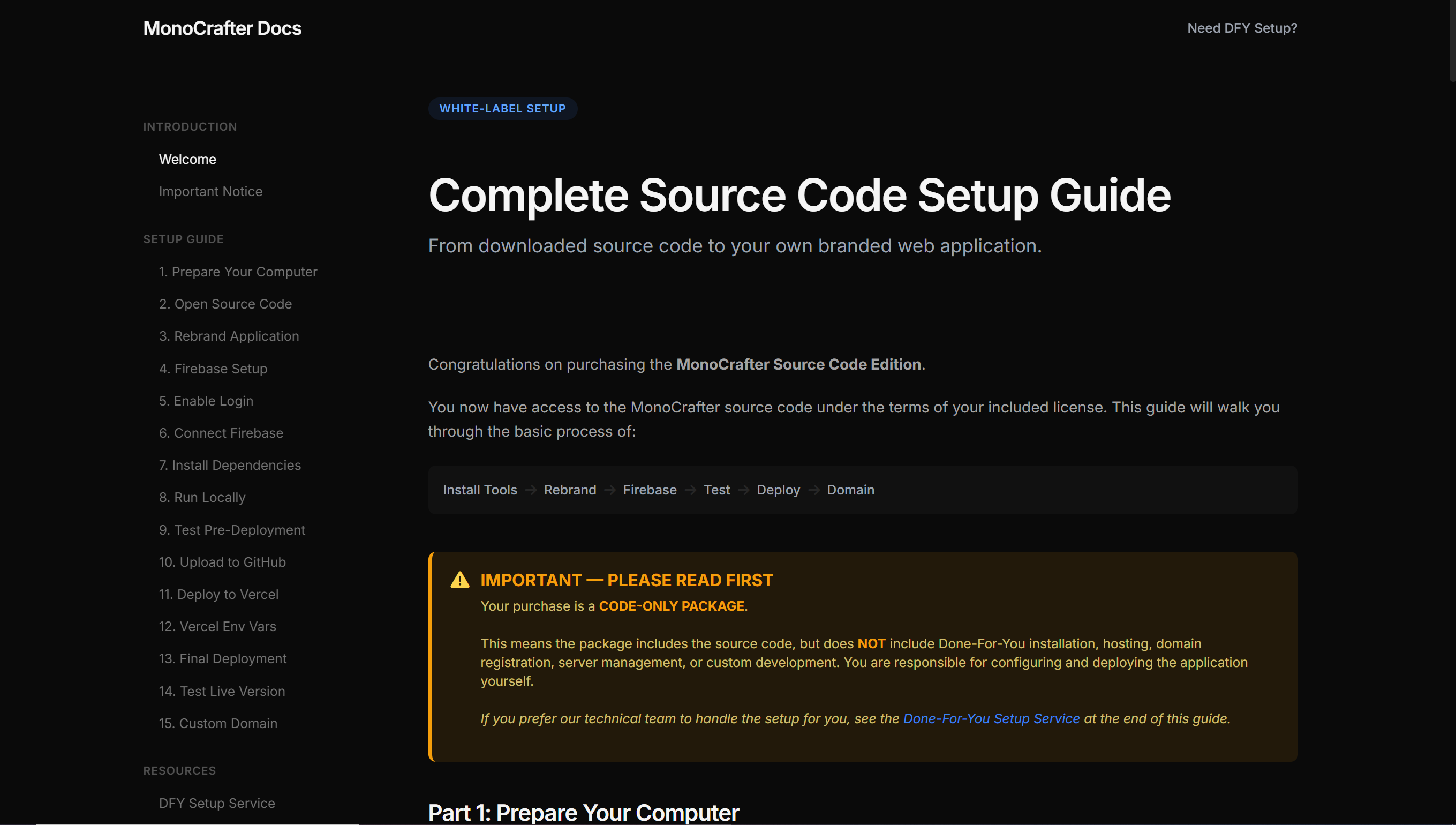Click Domain in the process flow
Screen dimensions: 1456x825
[x=850, y=490]
